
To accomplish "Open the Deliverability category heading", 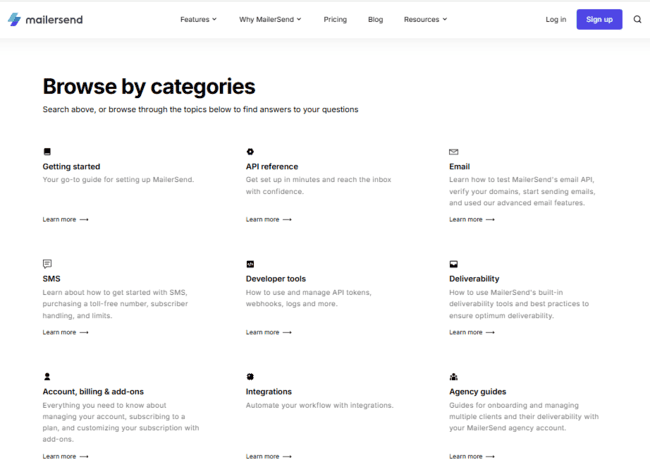I will click(474, 278).
